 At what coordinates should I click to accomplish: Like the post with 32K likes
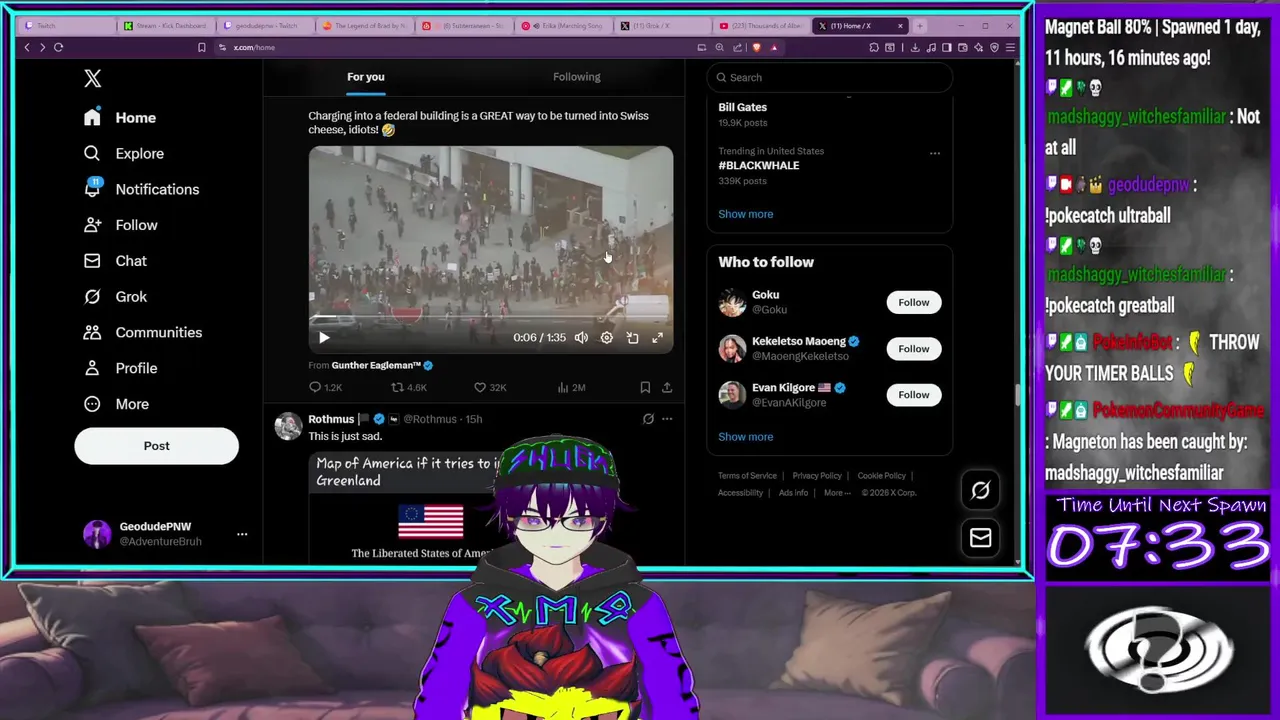(x=490, y=387)
